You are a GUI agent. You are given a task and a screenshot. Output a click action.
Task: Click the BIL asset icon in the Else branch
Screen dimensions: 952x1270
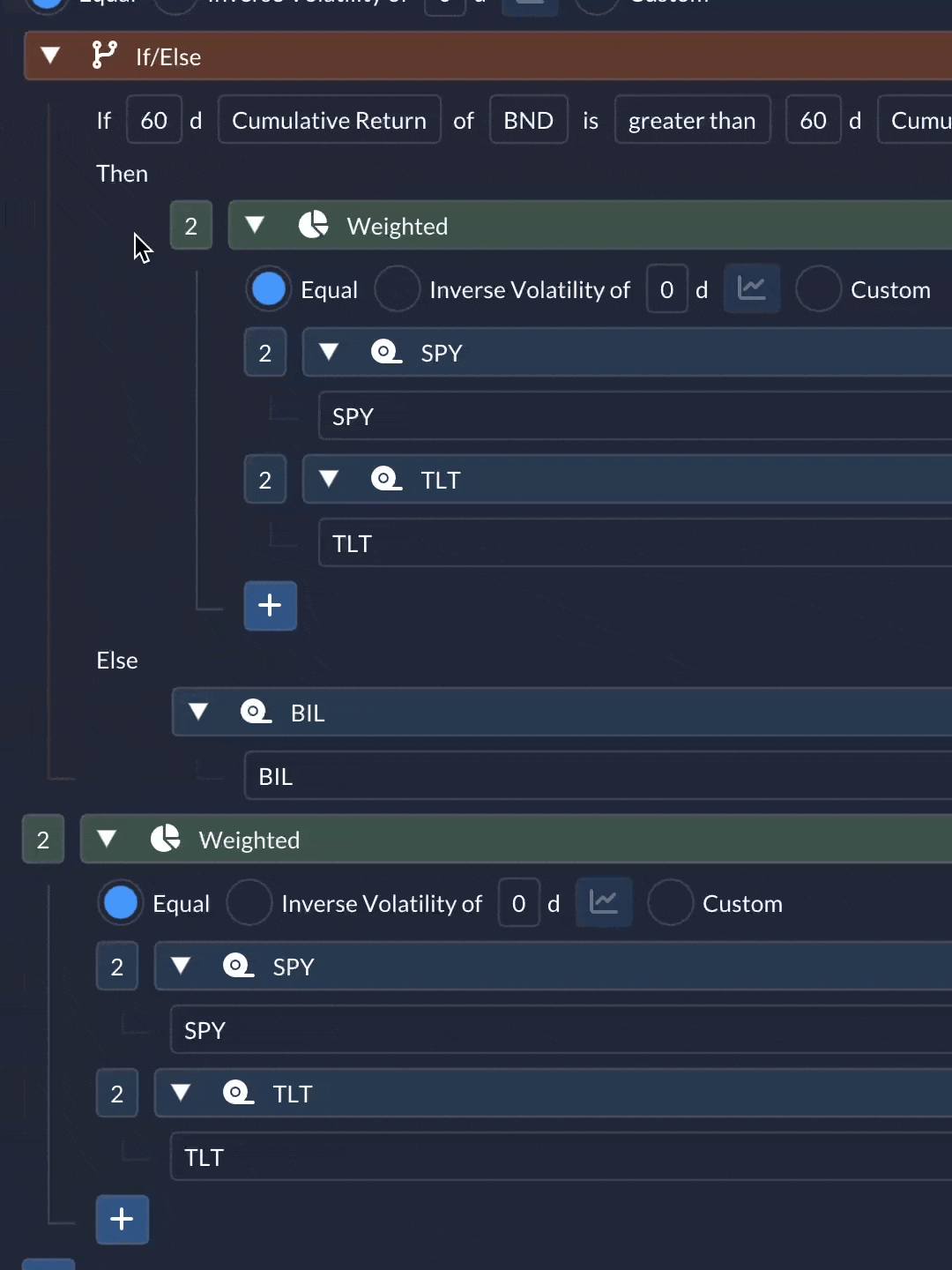point(256,712)
